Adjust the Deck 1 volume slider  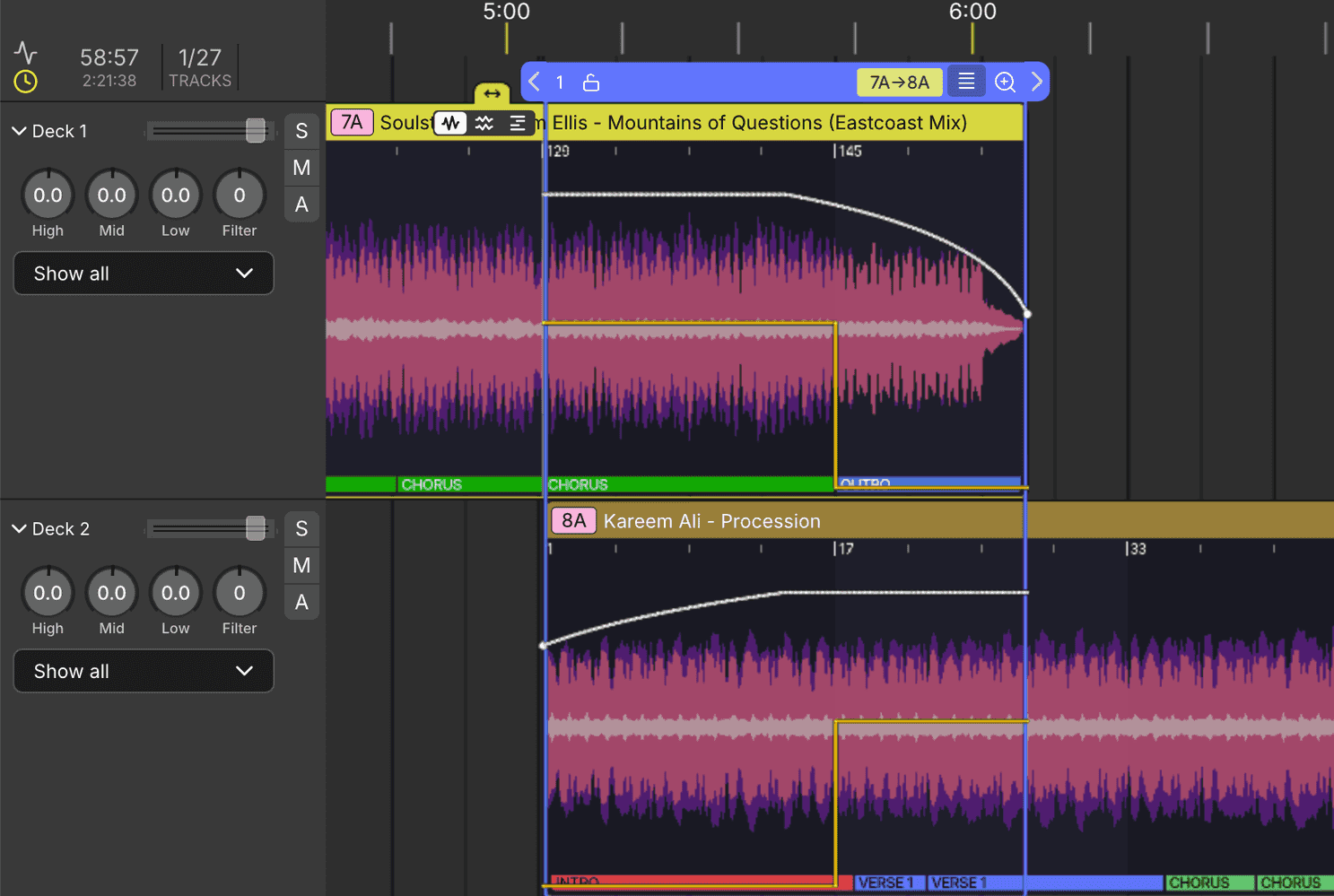pos(257,130)
